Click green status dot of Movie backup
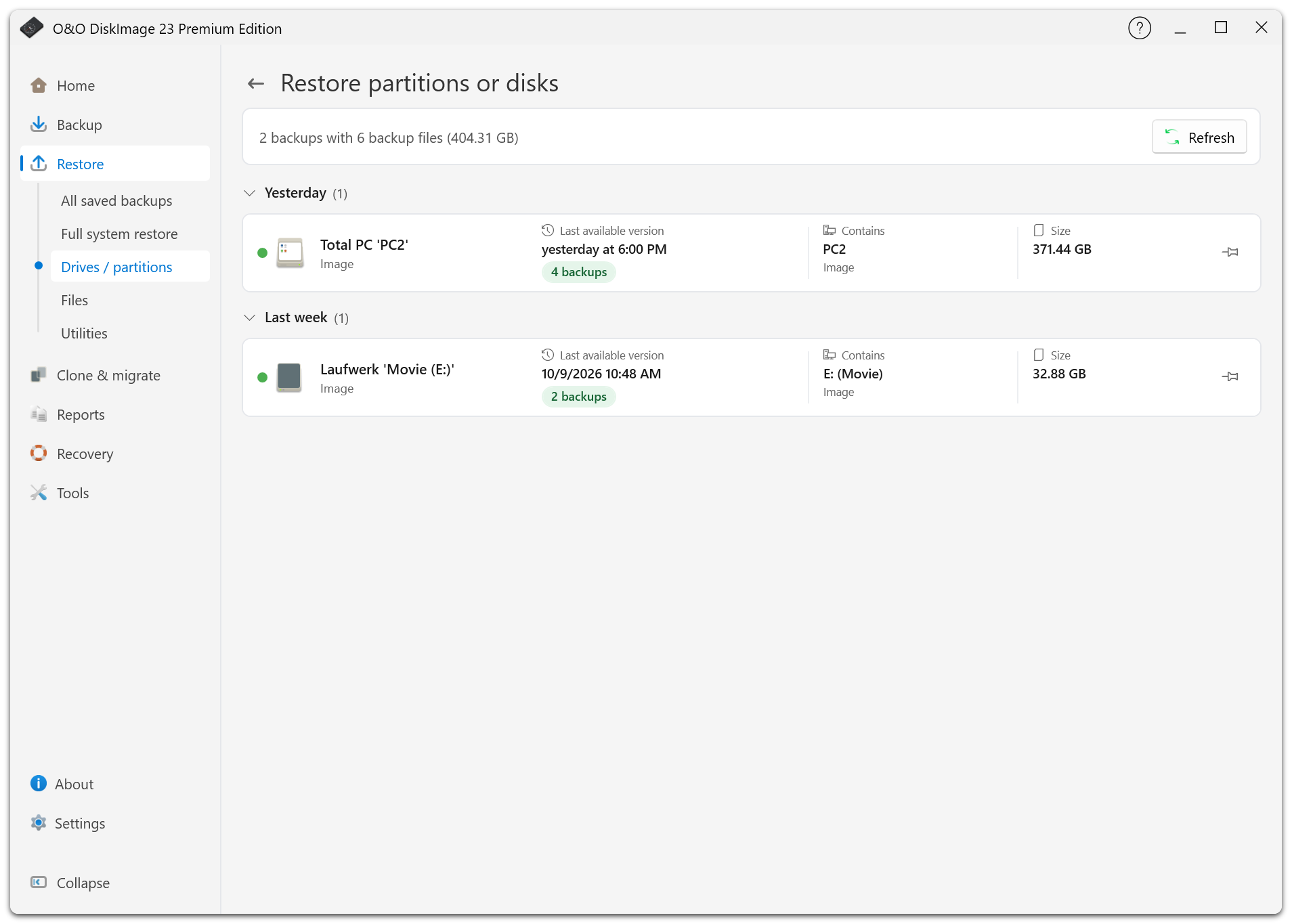Screen dimensions: 1292x924 [x=263, y=378]
